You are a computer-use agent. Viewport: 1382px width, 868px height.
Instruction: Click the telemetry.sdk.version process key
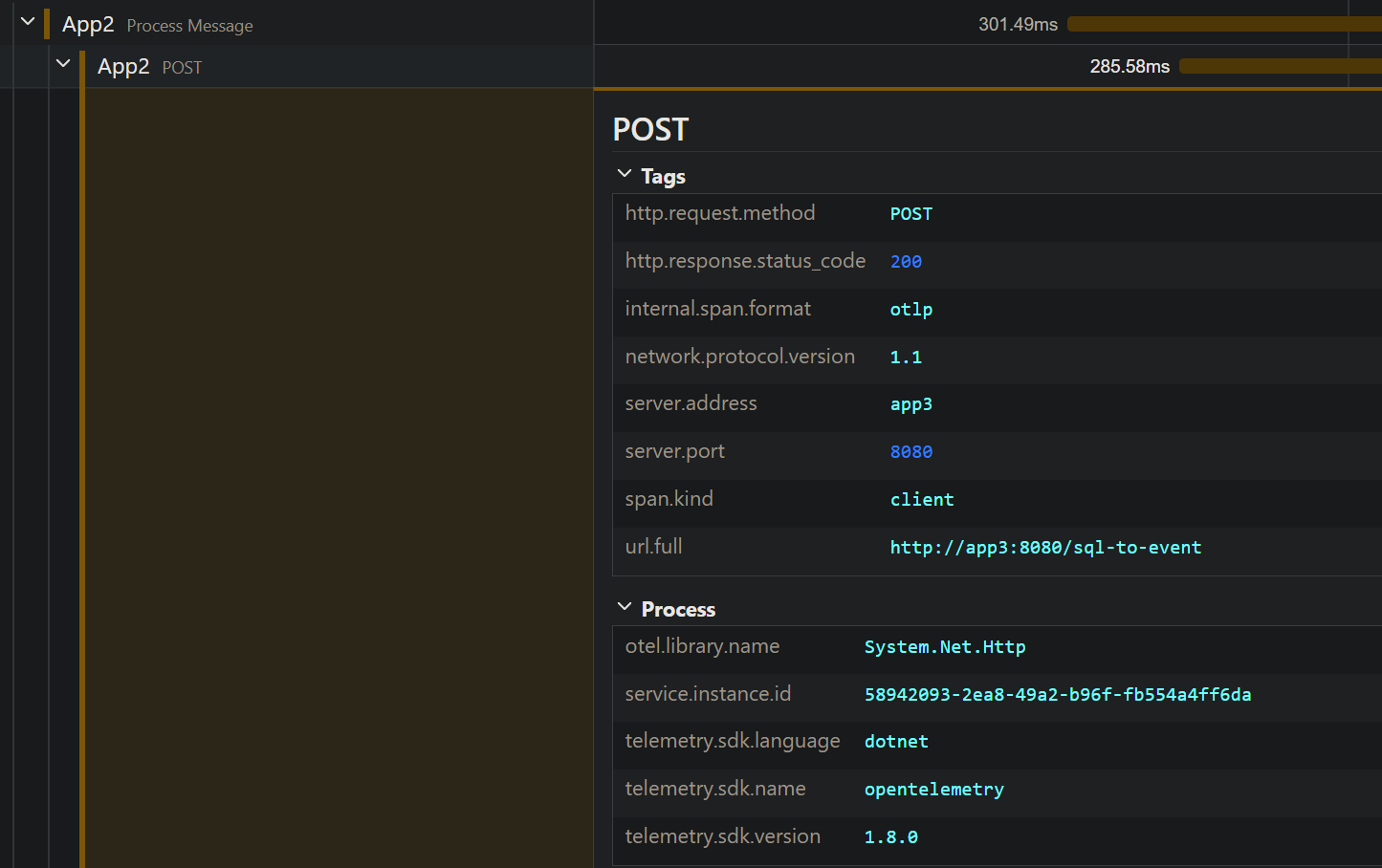click(x=722, y=836)
